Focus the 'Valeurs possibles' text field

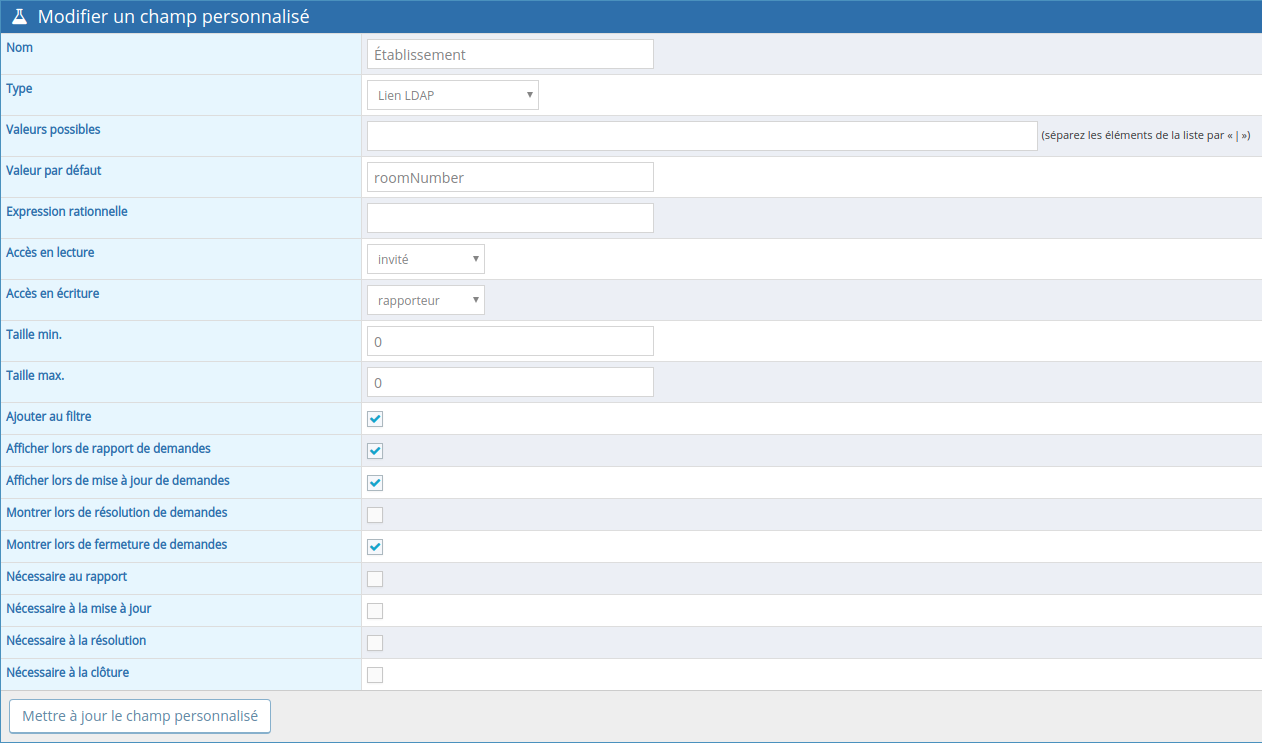pyautogui.click(x=701, y=136)
